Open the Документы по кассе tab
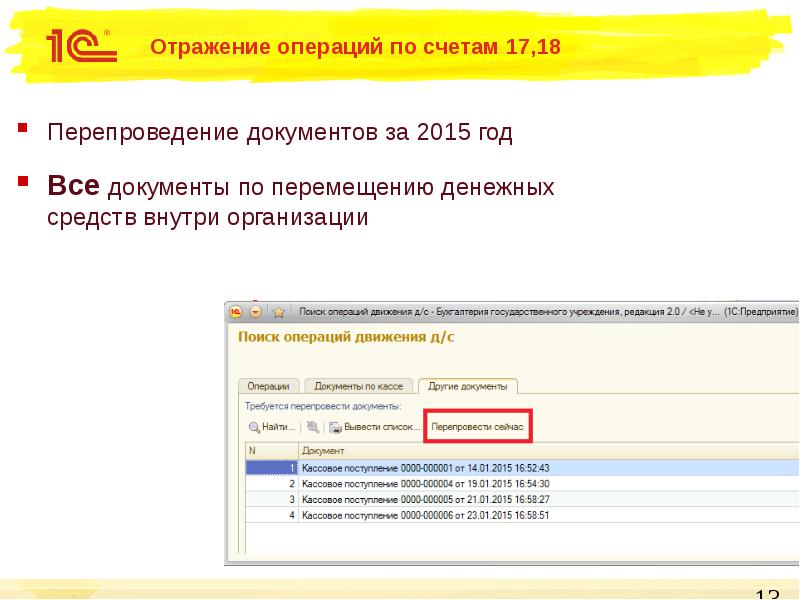This screenshot has width=800, height=600. [357, 386]
